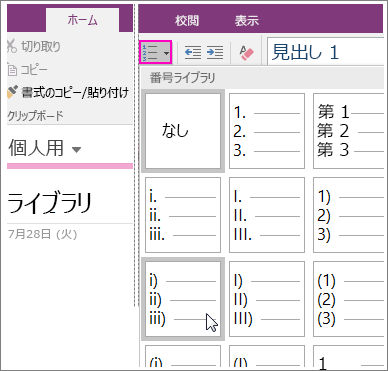388x371 pixels.
Task: Open the 校閲 tab
Action: coord(187,21)
